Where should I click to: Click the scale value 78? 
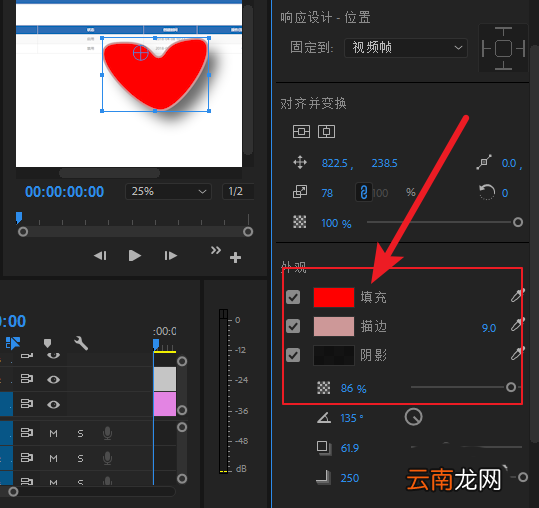coord(327,193)
